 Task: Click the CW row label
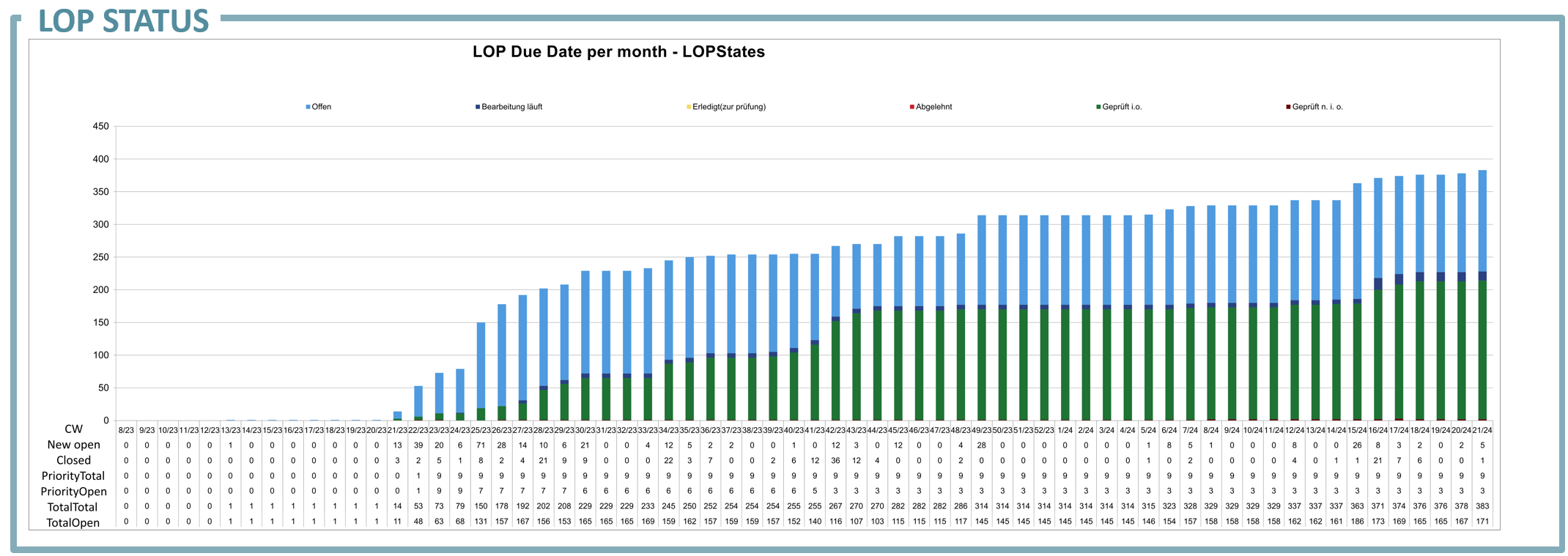pos(73,429)
